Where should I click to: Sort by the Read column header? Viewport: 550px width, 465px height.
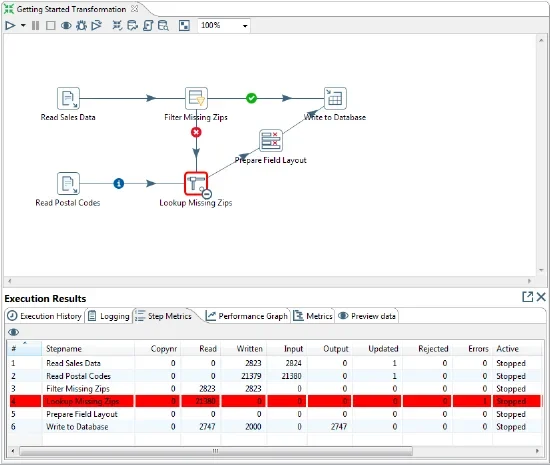[x=201, y=349]
